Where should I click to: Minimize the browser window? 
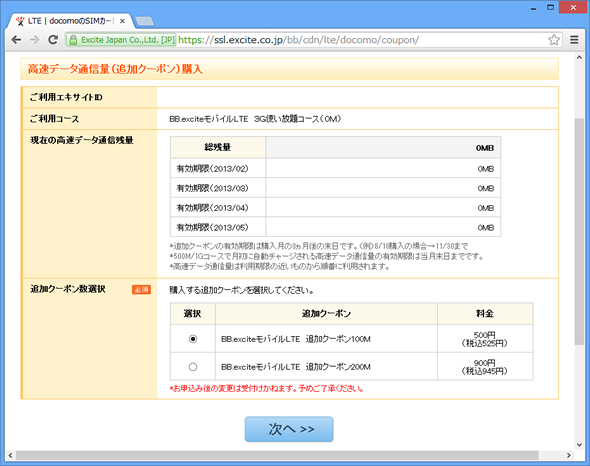click(534, 8)
